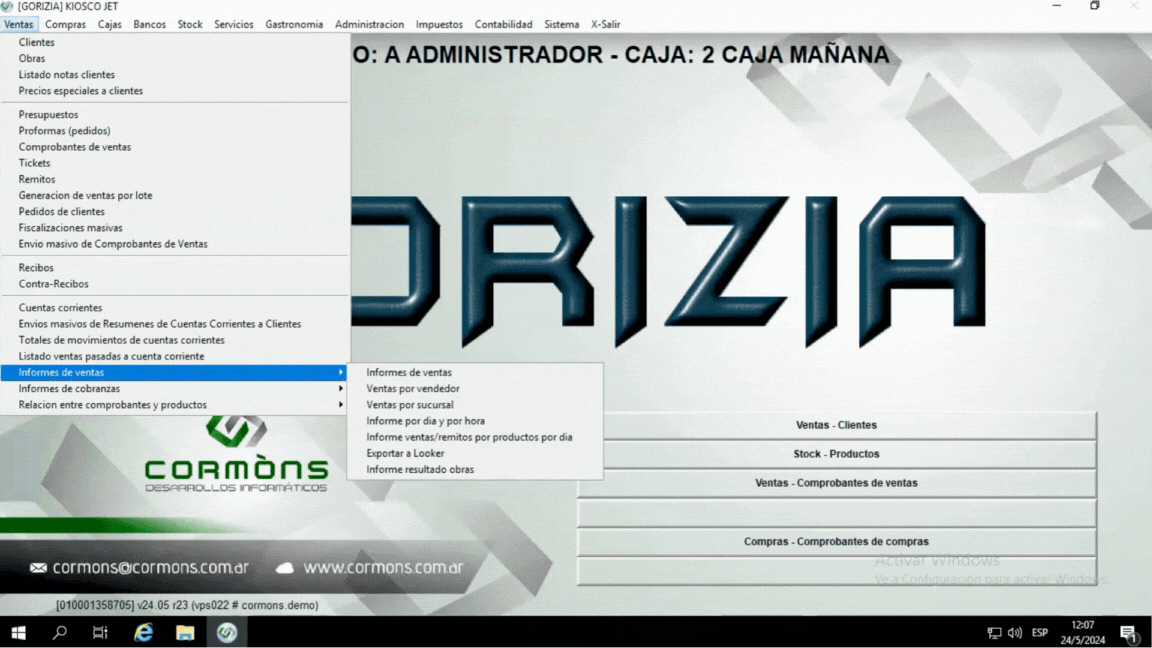The image size is (1152, 648).
Task: Open the Compras menu
Action: (x=65, y=24)
